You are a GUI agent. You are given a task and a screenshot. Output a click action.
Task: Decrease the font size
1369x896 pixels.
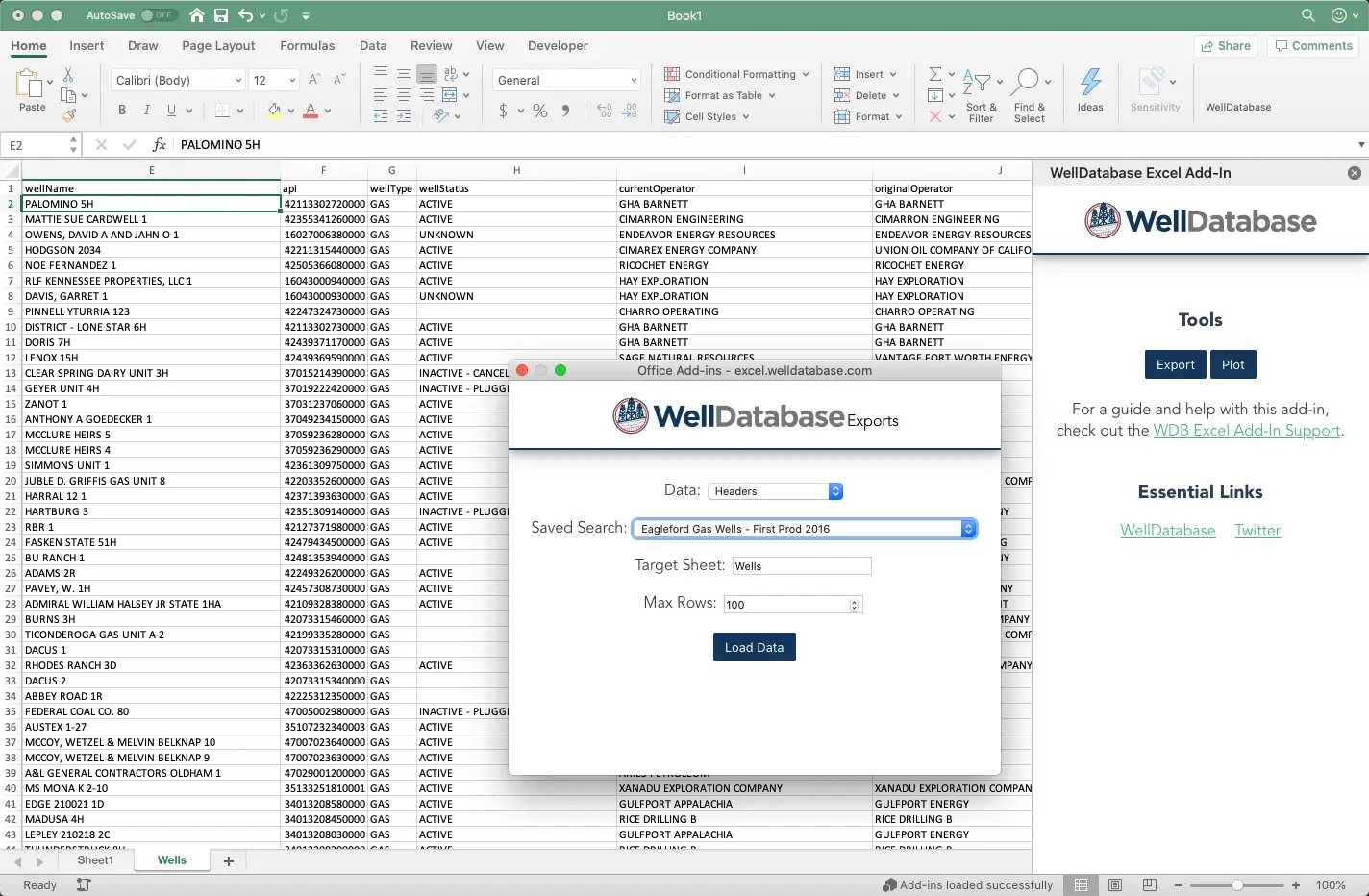click(x=339, y=80)
